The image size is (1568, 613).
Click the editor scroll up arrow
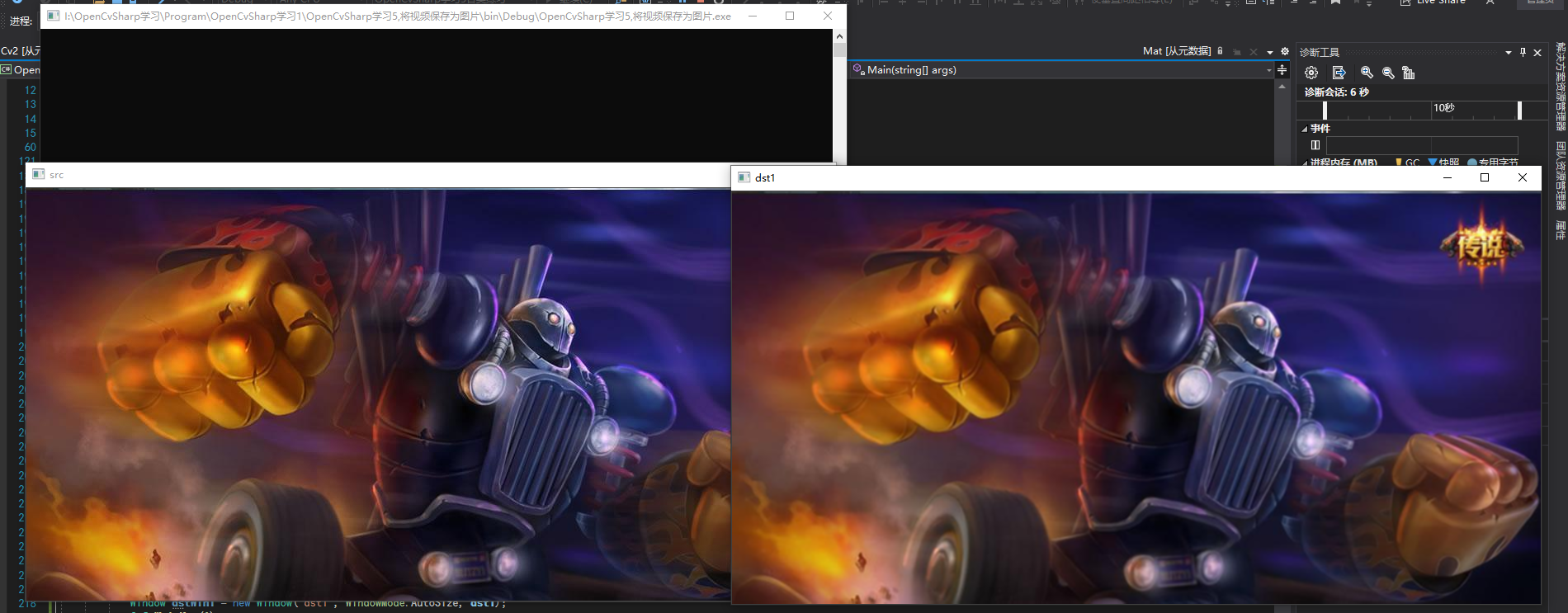click(1282, 86)
